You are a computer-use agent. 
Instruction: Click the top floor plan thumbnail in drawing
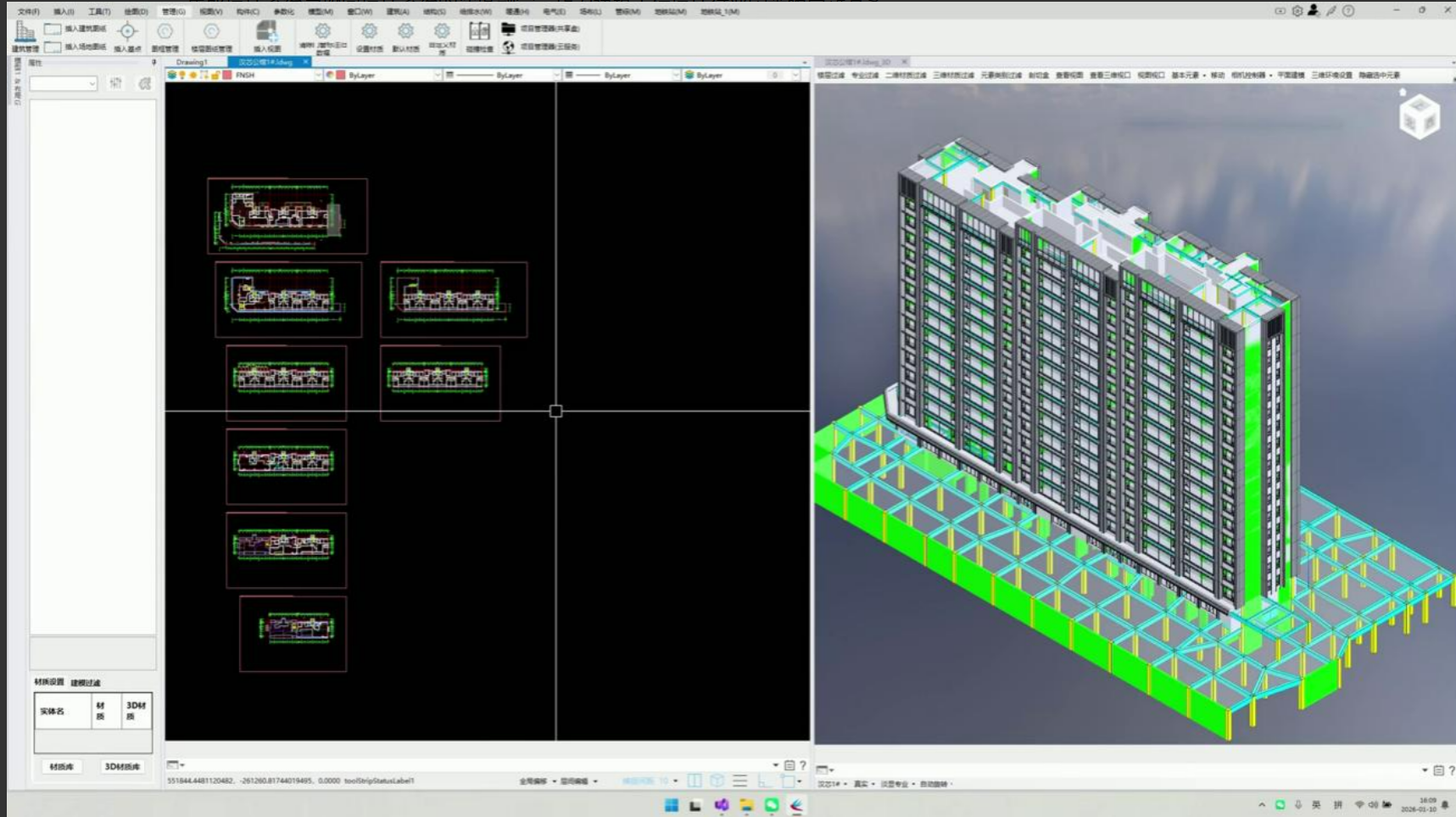pos(287,215)
